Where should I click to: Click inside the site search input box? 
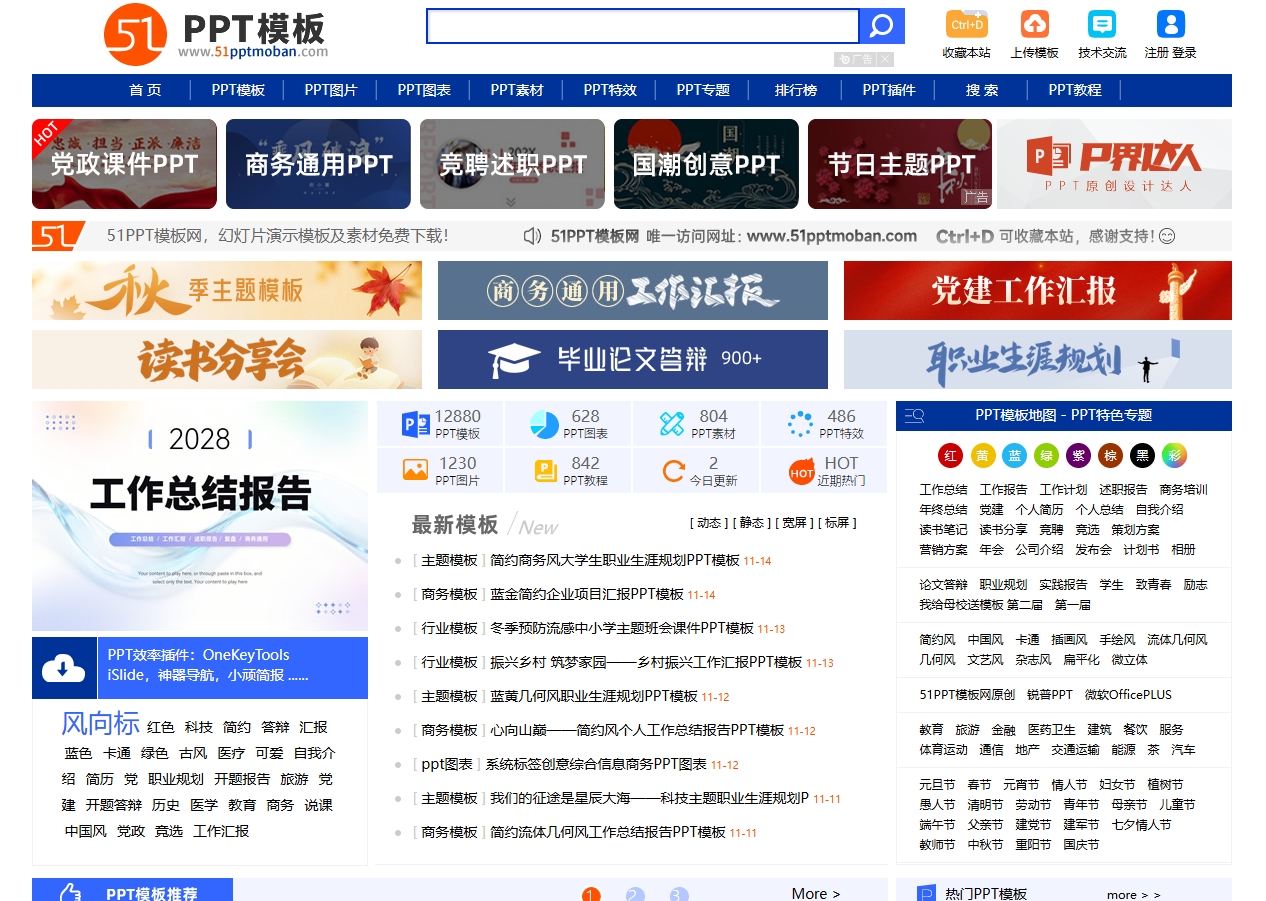click(x=642, y=26)
